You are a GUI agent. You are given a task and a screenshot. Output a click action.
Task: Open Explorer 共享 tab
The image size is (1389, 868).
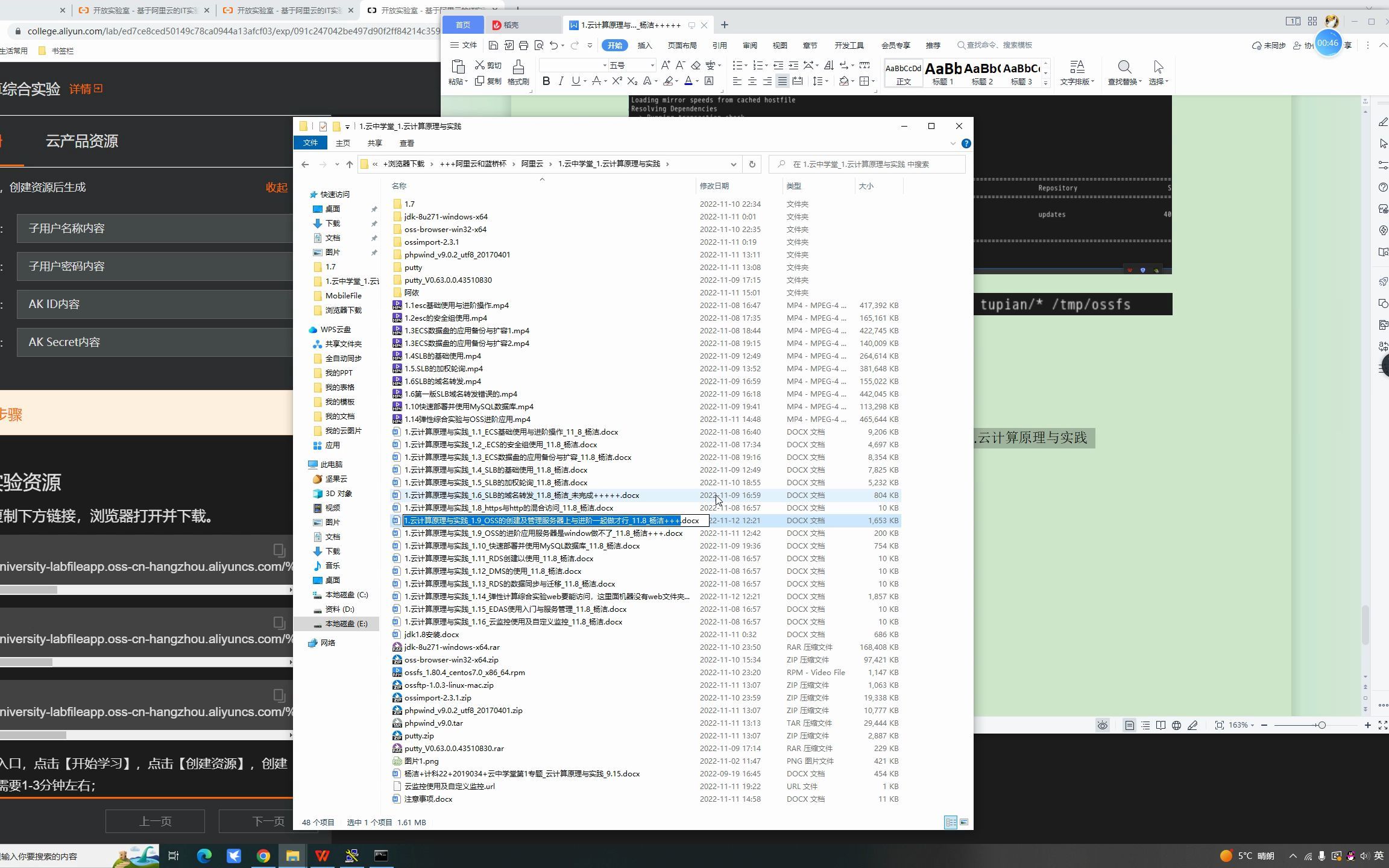[374, 143]
